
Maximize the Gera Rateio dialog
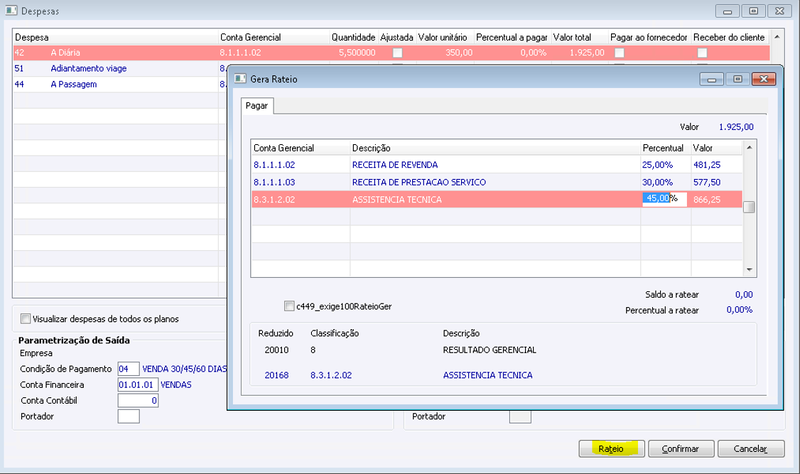pos(737,79)
